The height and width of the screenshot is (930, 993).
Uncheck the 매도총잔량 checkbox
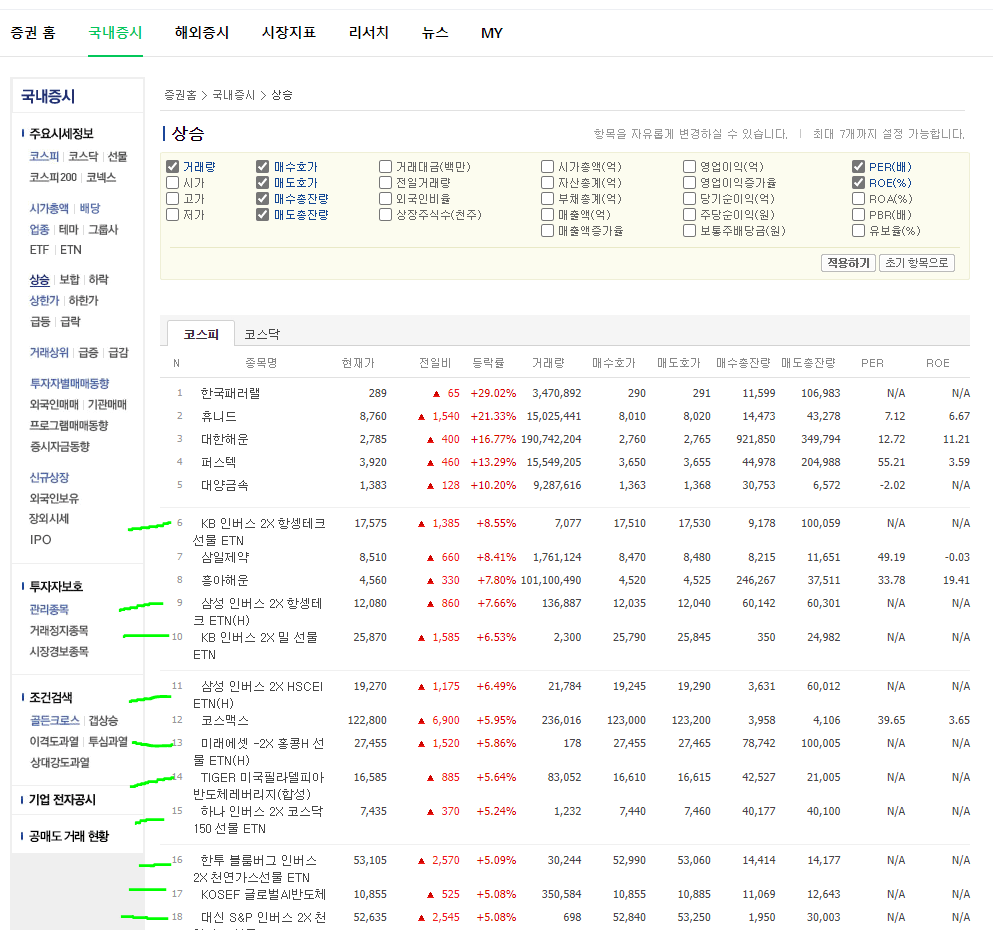point(262,215)
